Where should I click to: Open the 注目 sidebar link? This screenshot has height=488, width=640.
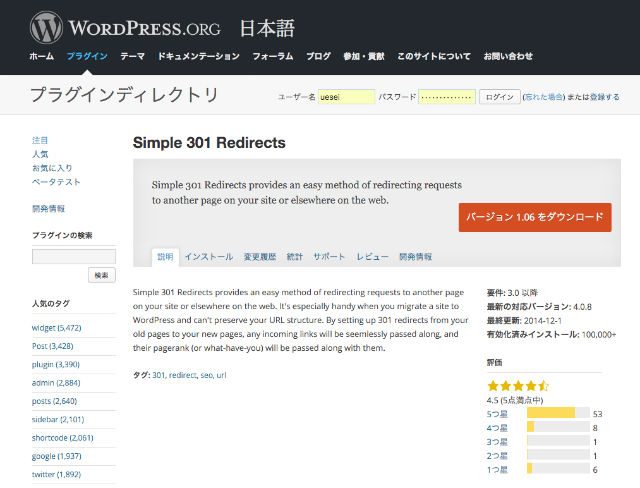tap(40, 140)
